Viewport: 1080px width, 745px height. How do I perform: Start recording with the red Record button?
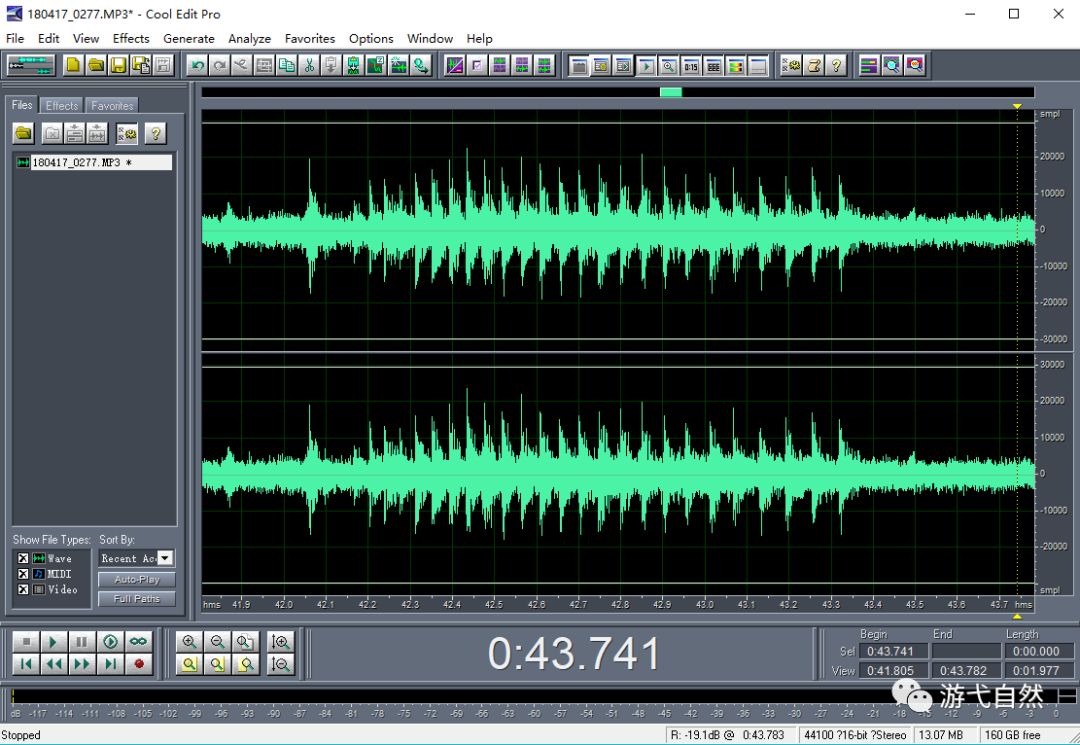(x=138, y=664)
